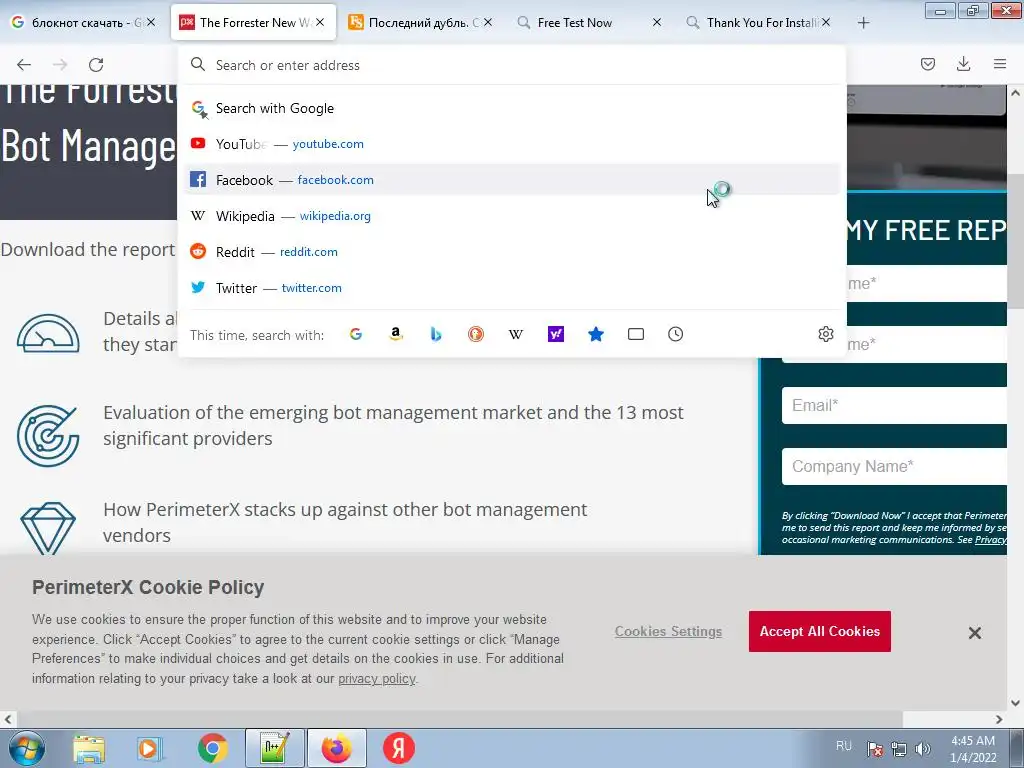Search this time with DuckDuckGo icon
Screen dimensions: 1024x768
pos(476,334)
